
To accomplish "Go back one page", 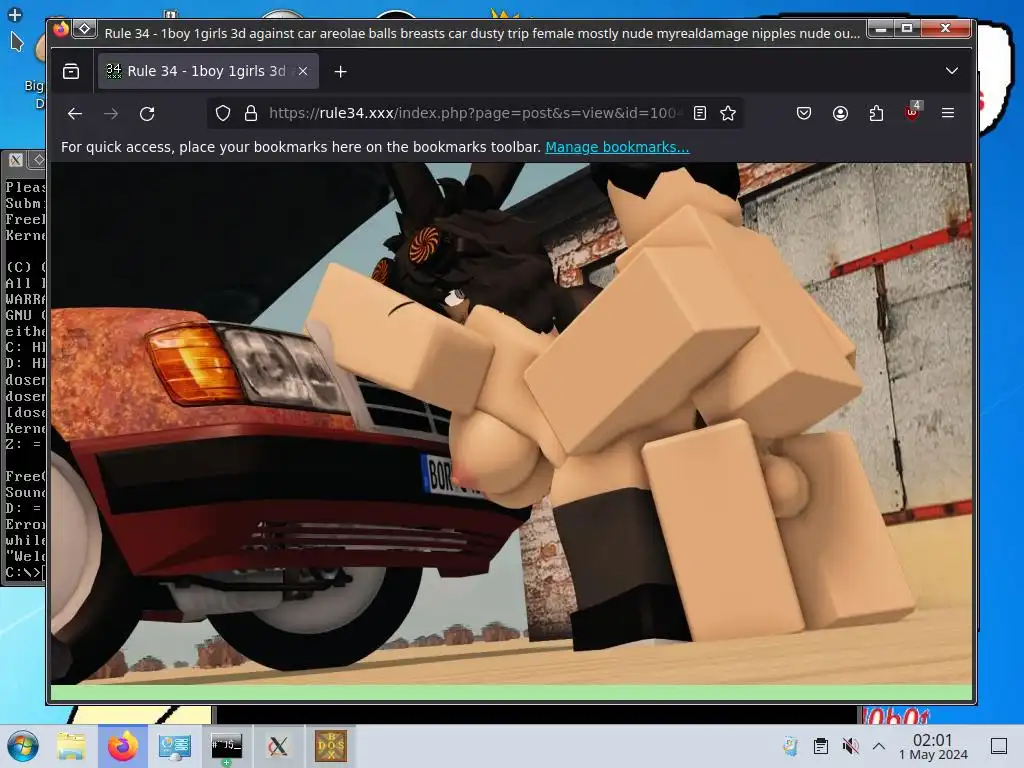I will point(74,114).
